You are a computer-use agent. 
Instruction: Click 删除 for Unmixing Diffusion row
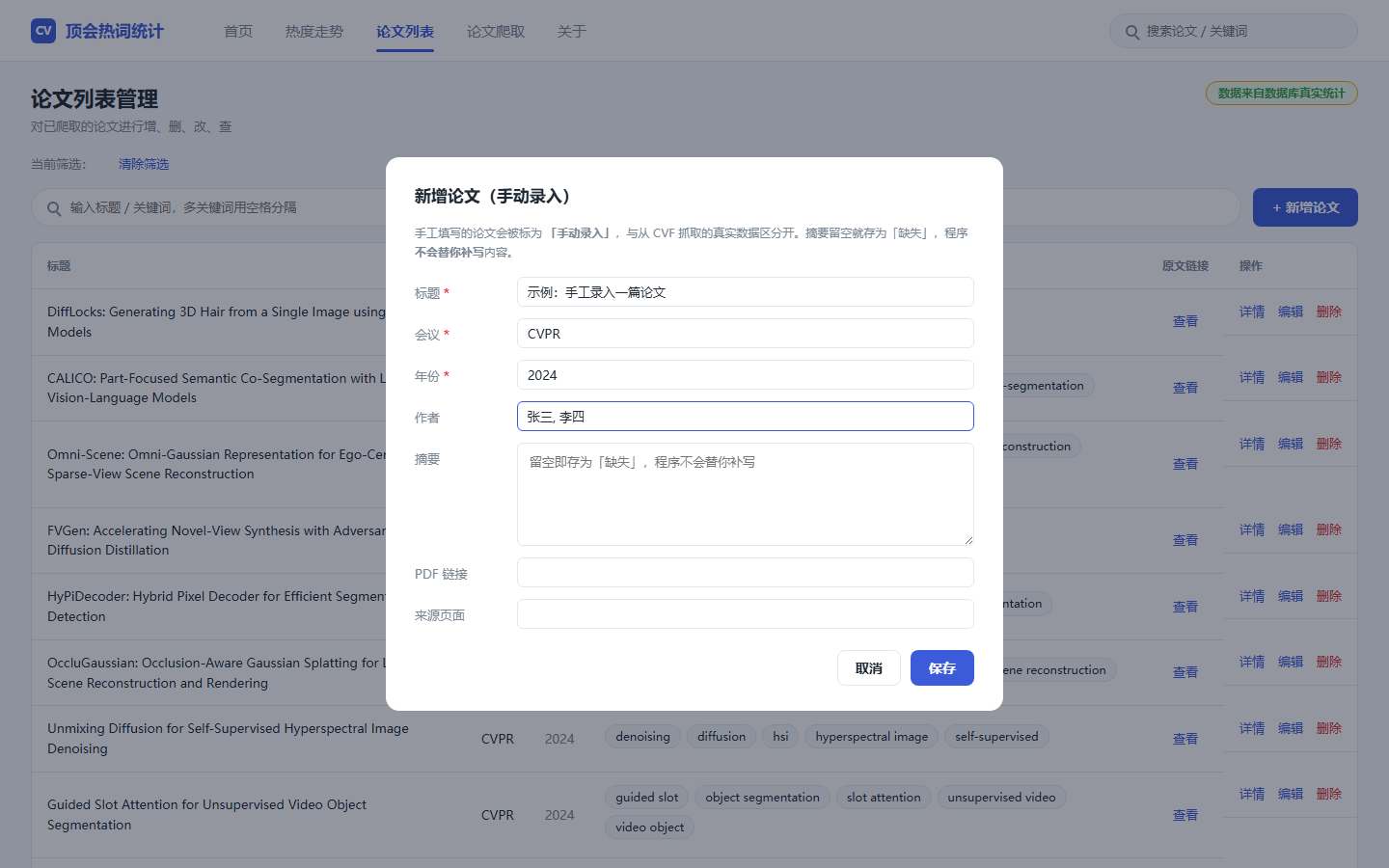coord(1329,728)
